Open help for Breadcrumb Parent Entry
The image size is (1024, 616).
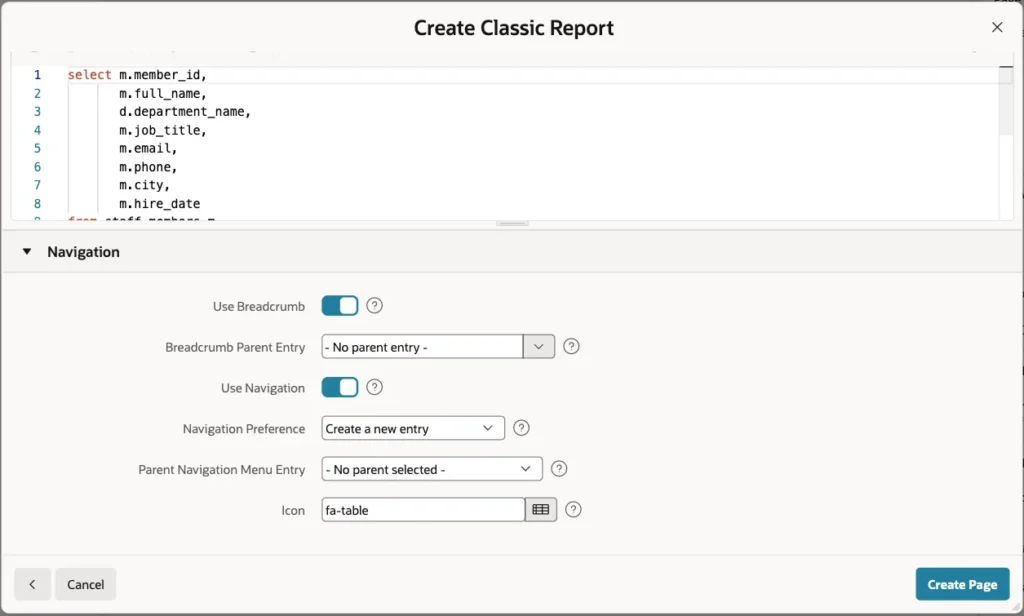point(571,346)
